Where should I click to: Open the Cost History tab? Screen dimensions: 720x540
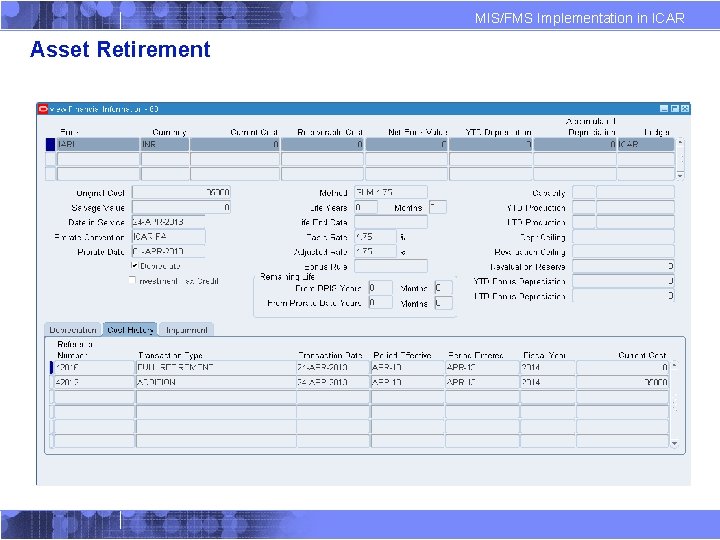click(x=130, y=330)
